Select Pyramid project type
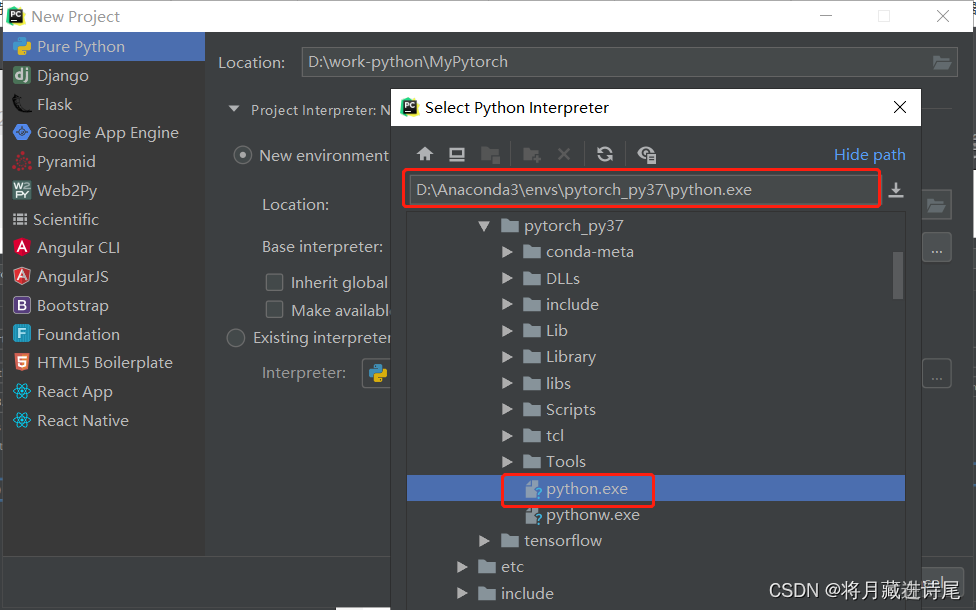 tap(104, 161)
